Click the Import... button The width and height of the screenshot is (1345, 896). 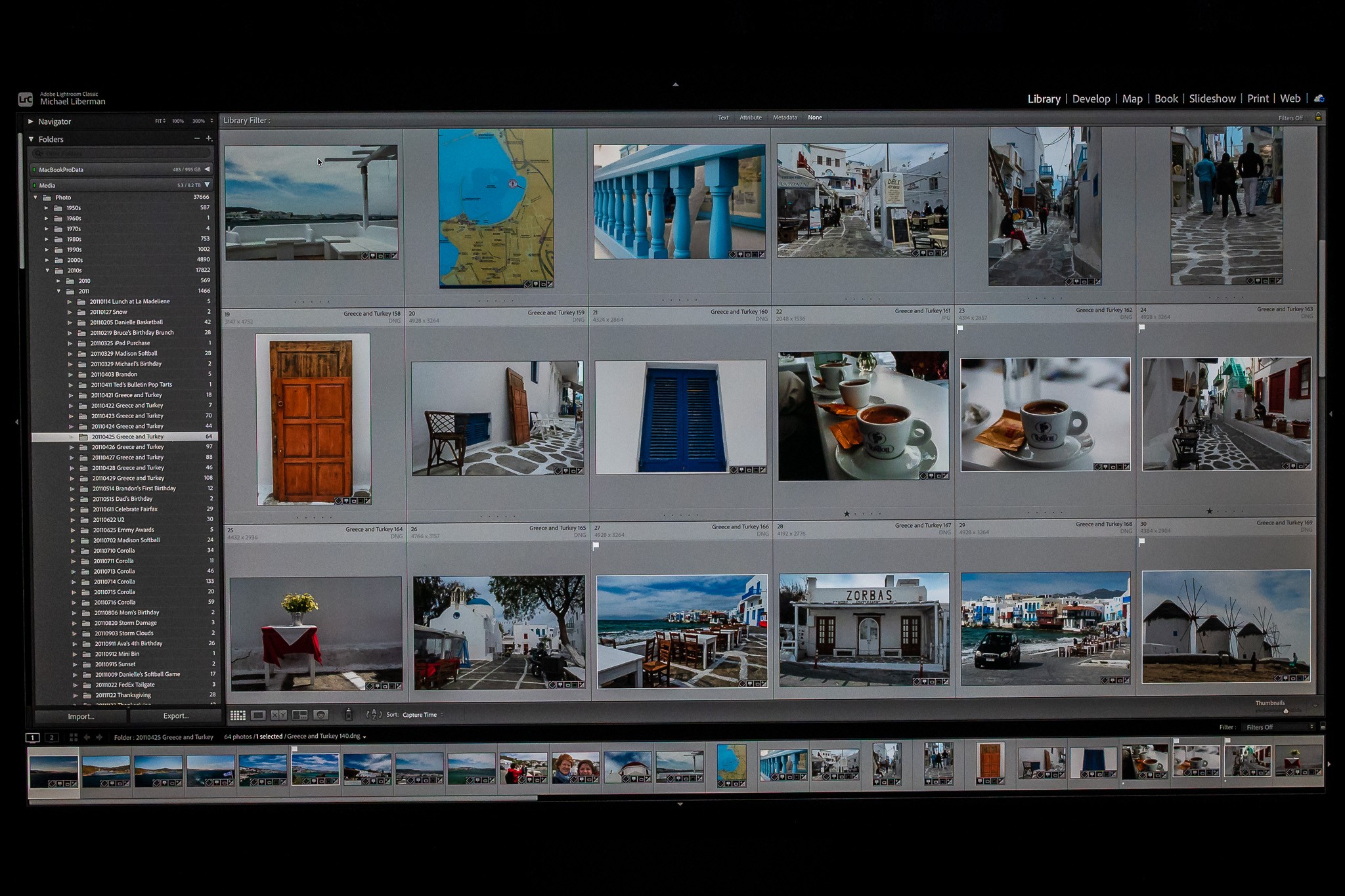(81, 716)
